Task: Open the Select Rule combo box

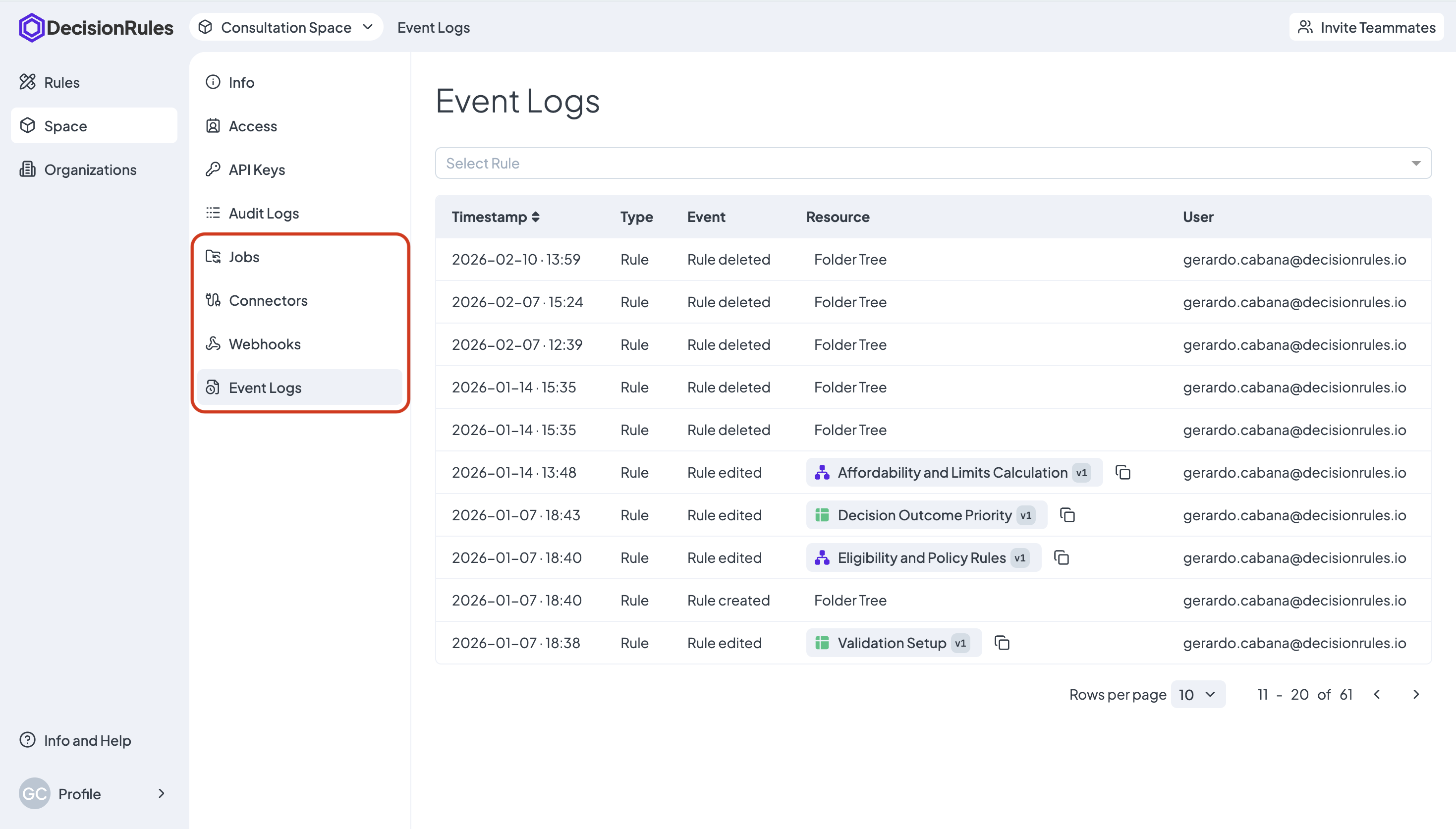Action: click(933, 164)
